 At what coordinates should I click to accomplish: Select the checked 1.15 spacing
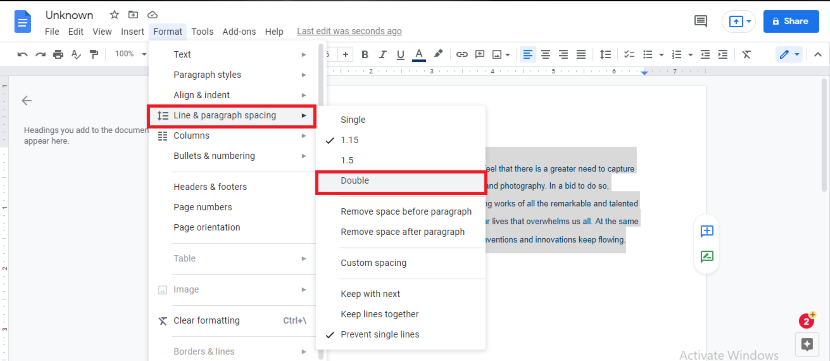coord(401,140)
